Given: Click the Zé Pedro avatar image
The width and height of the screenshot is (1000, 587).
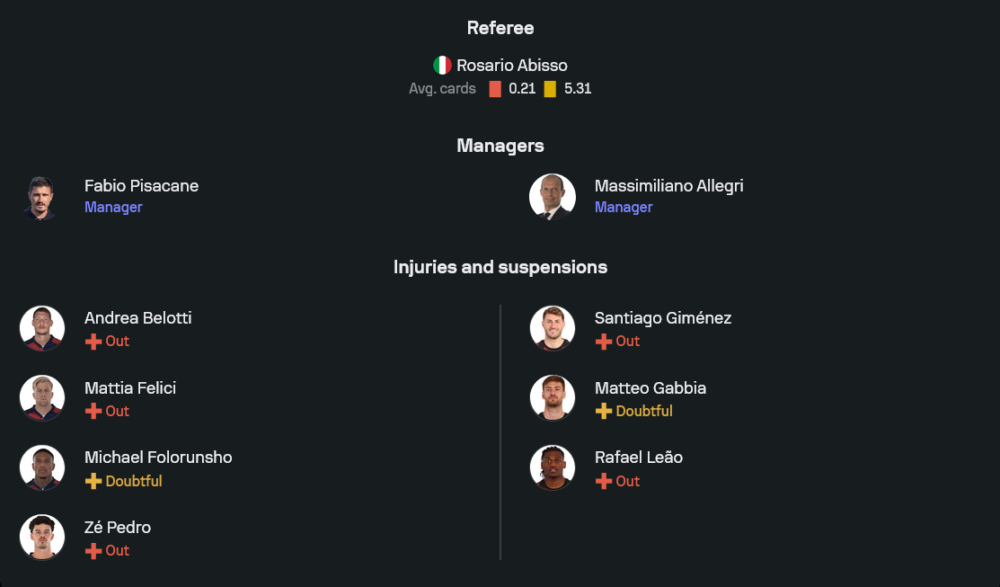Looking at the screenshot, I should pos(42,537).
